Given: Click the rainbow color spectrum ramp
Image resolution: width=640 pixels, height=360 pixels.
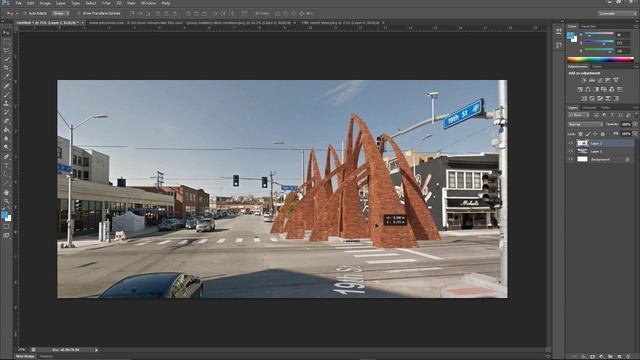Looking at the screenshot, I should [600, 60].
